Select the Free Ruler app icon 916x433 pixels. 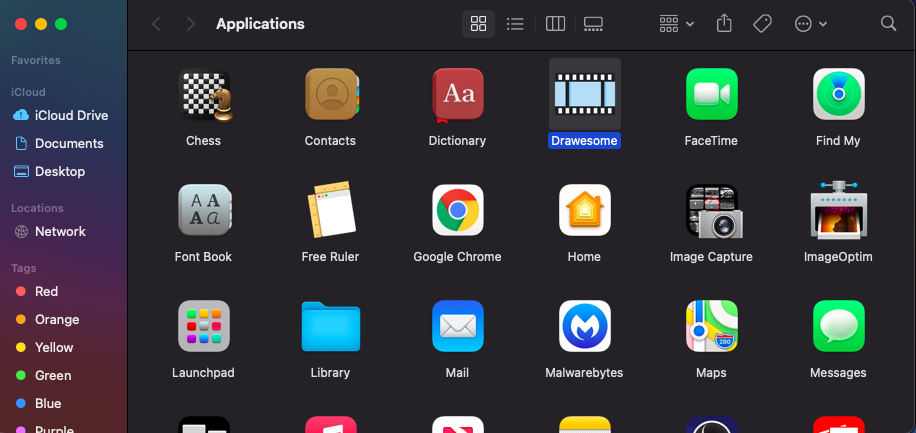click(331, 210)
